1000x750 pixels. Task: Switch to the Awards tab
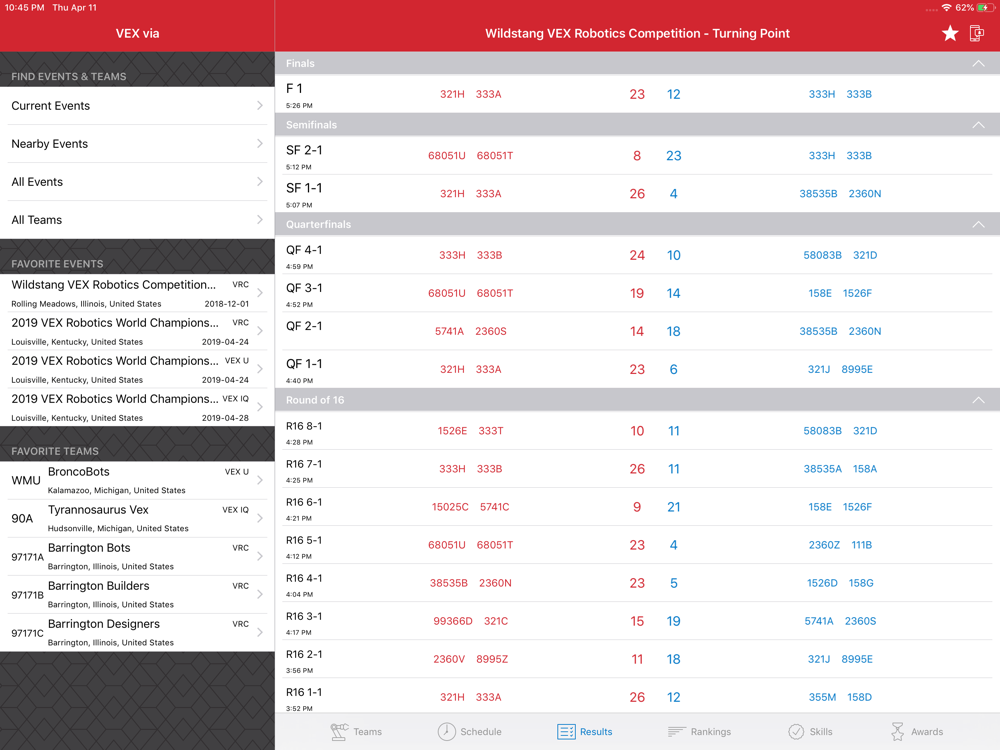[x=916, y=732]
